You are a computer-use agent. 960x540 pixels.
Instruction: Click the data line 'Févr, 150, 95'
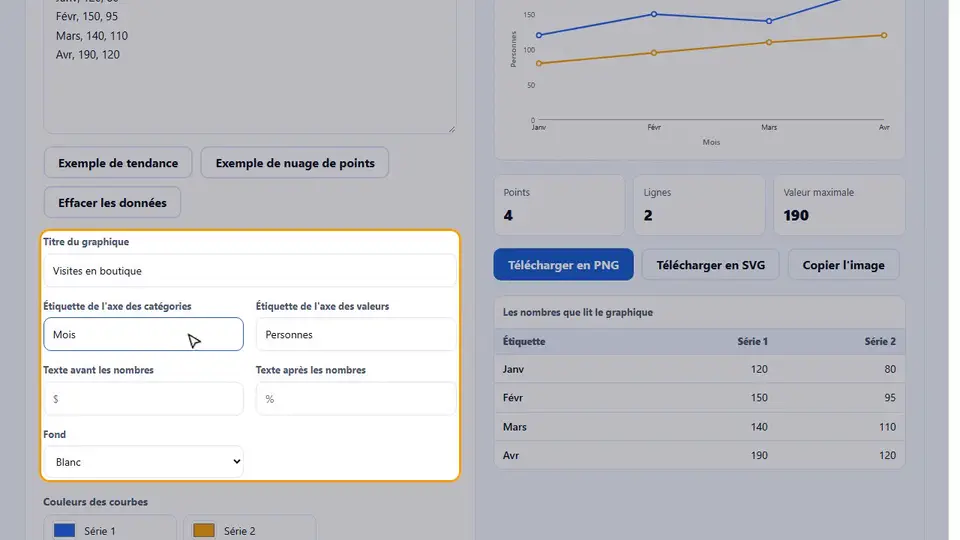[x=87, y=17]
